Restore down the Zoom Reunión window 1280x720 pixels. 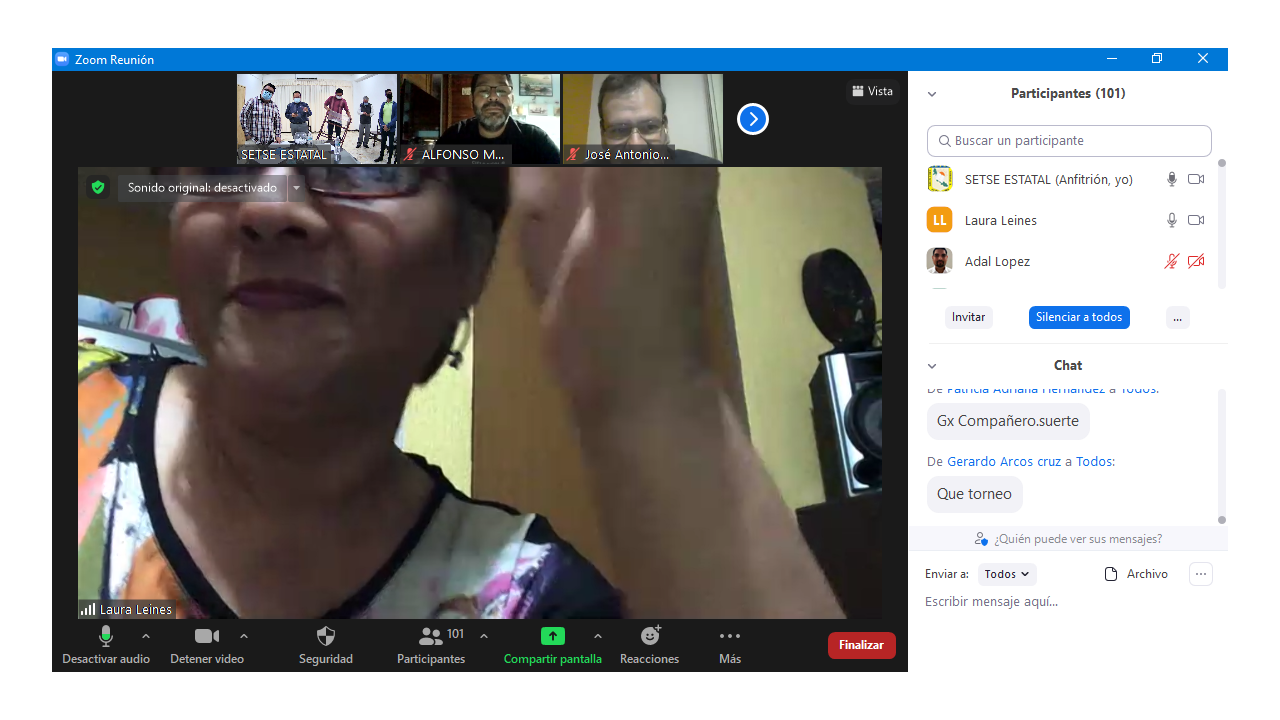coord(1157,59)
